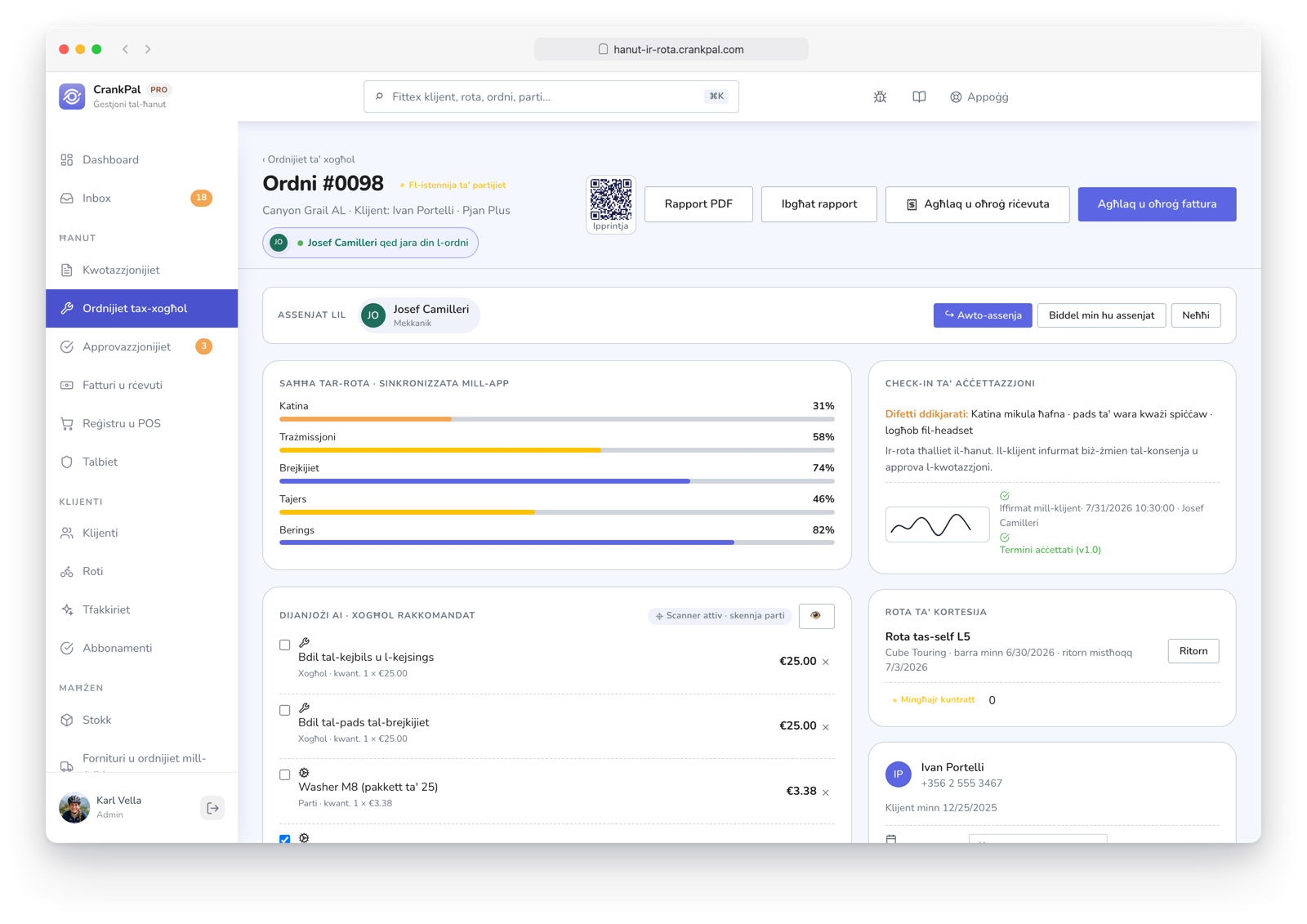Click the CrankPal logo icon
This screenshot has height=924, width=1307.
pos(72,96)
